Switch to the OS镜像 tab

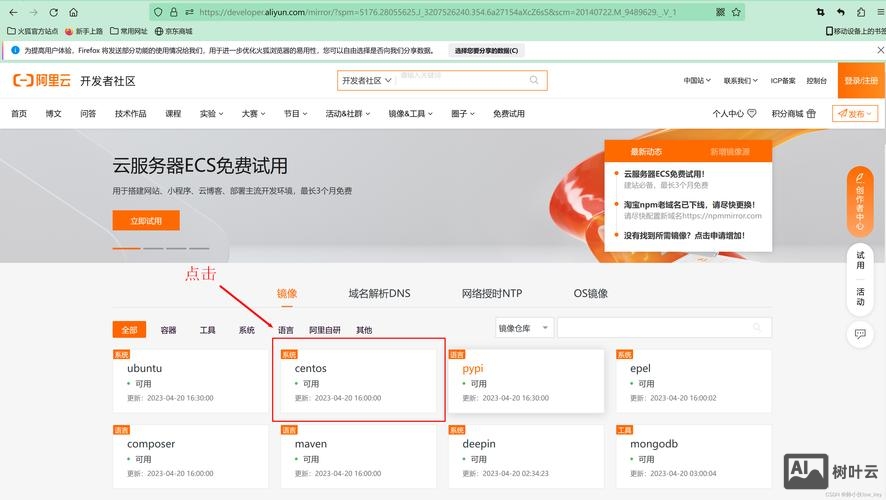coord(590,293)
